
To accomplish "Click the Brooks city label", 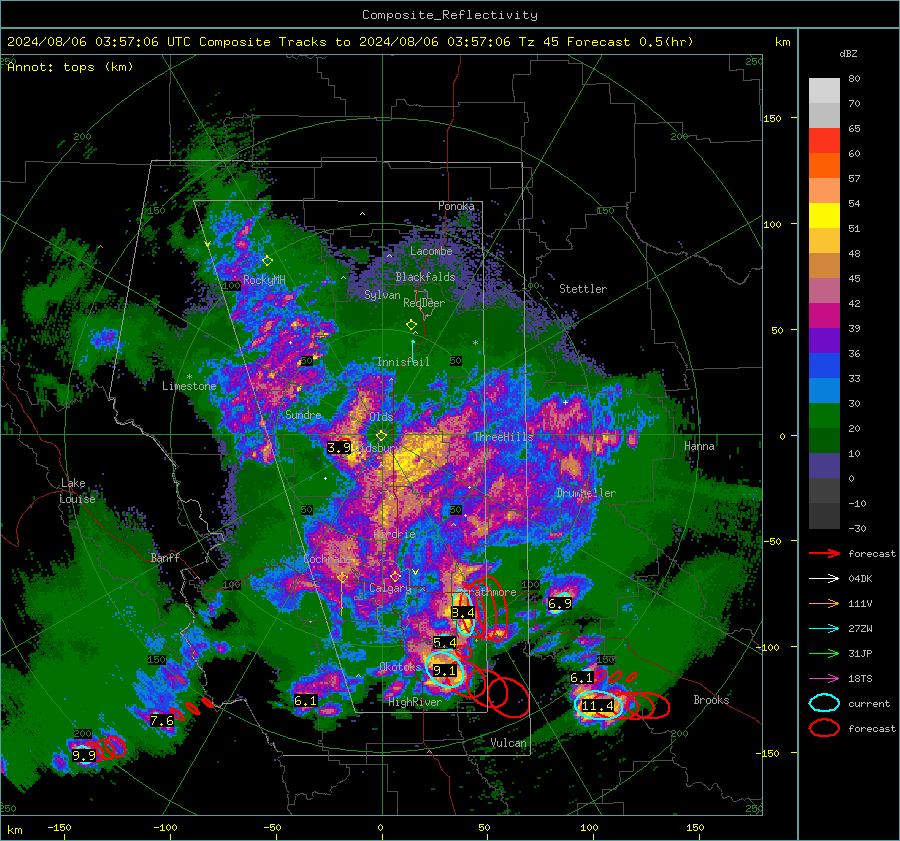I will 711,700.
